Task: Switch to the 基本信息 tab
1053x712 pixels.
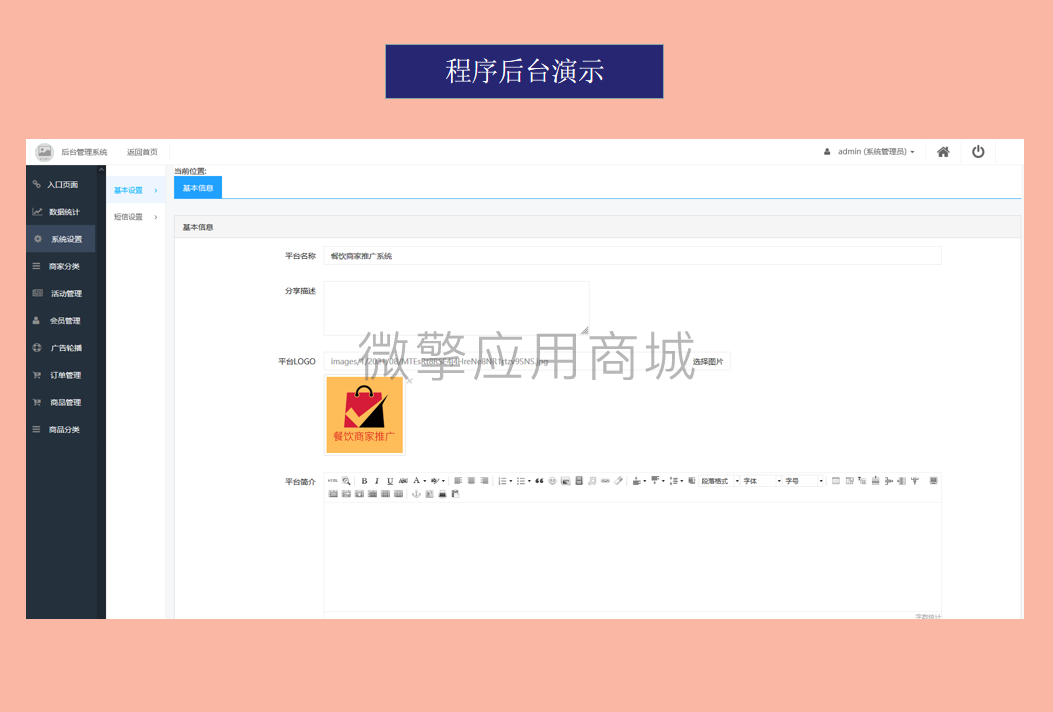Action: pos(197,187)
